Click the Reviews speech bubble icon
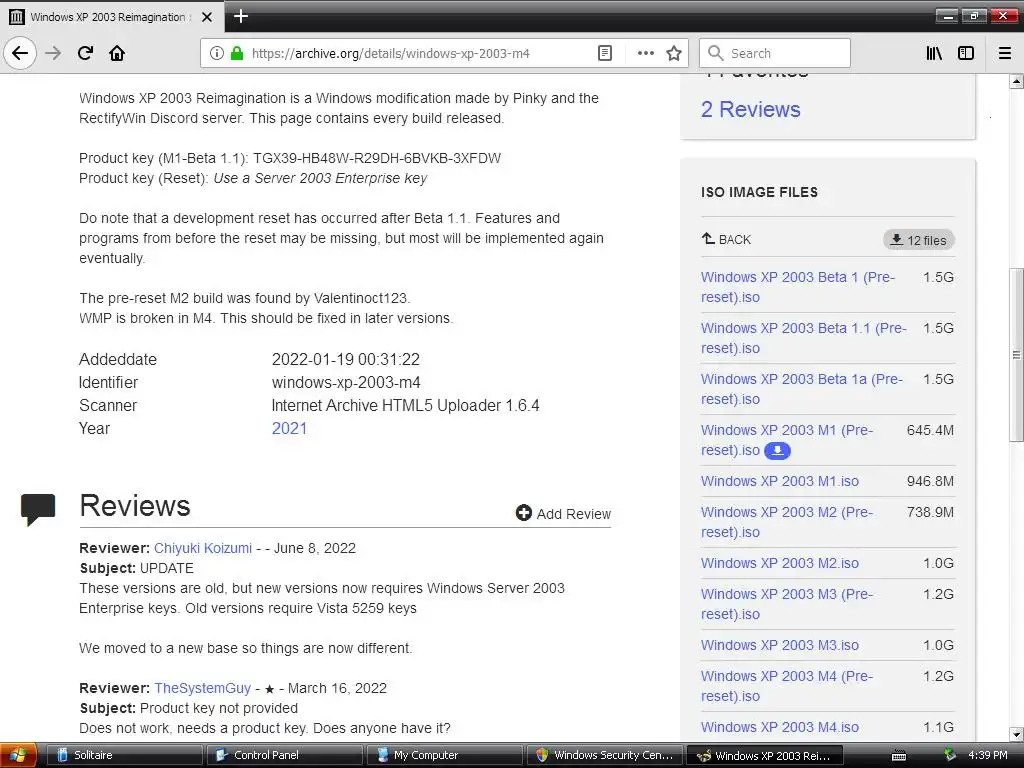Image resolution: width=1024 pixels, height=768 pixels. [x=38, y=509]
